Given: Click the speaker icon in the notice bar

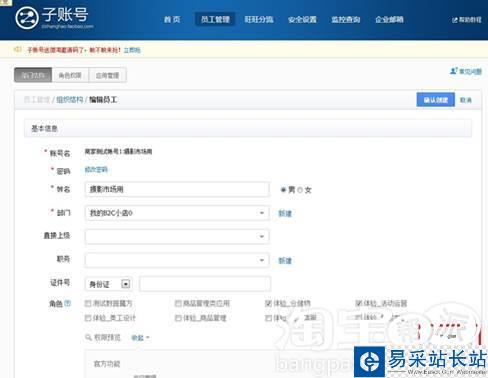Looking at the screenshot, I should (x=17, y=50).
